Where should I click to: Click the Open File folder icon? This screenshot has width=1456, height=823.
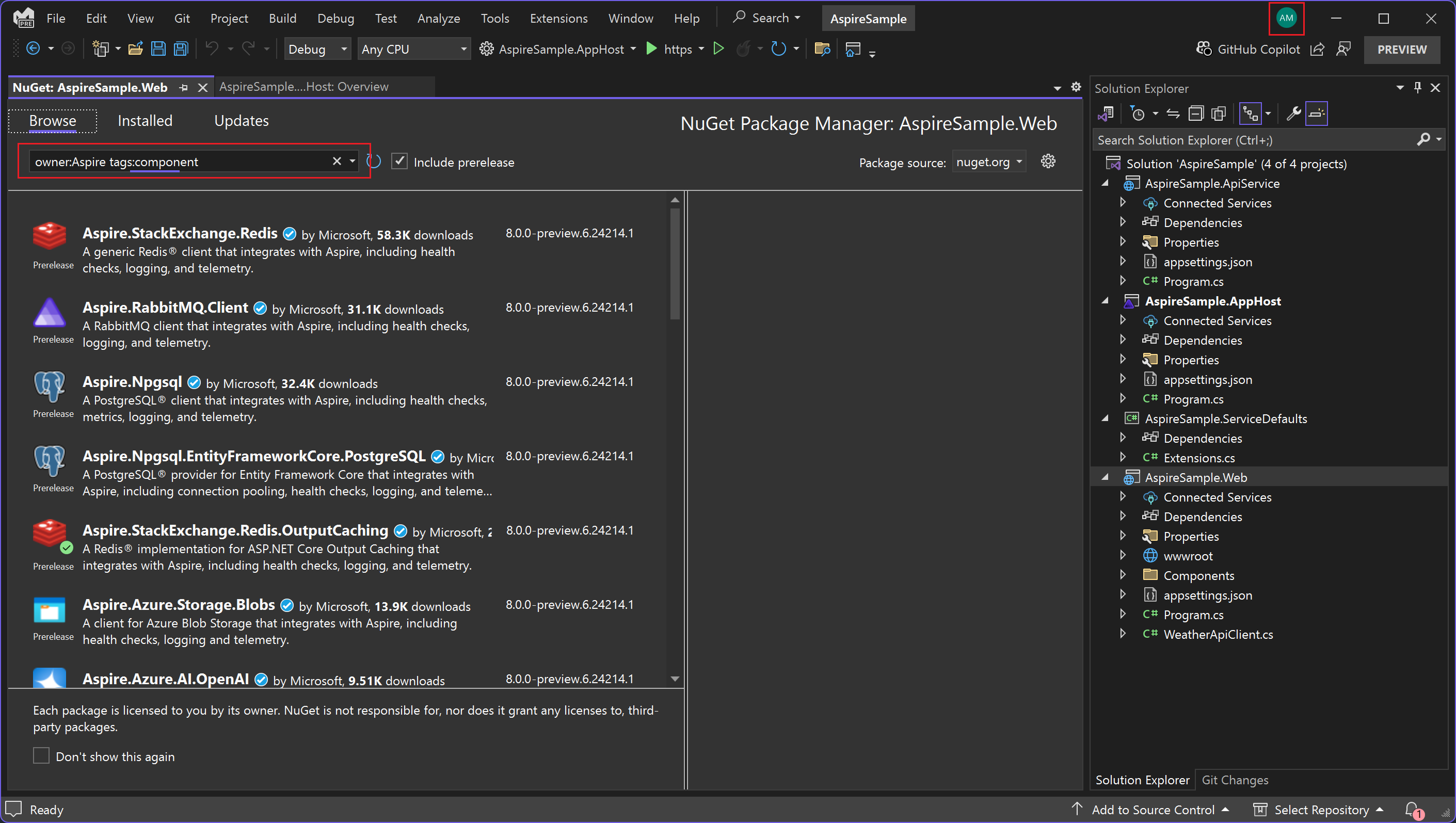click(136, 49)
